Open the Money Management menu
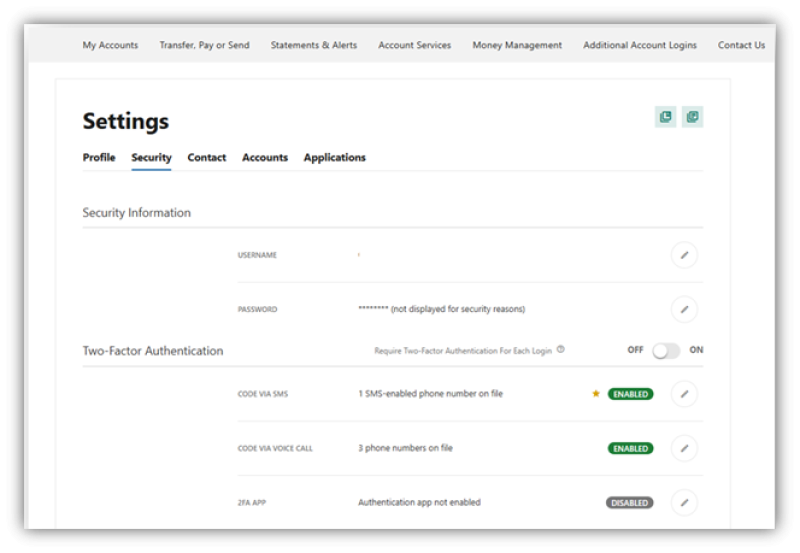The height and width of the screenshot is (553, 800). 517,45
